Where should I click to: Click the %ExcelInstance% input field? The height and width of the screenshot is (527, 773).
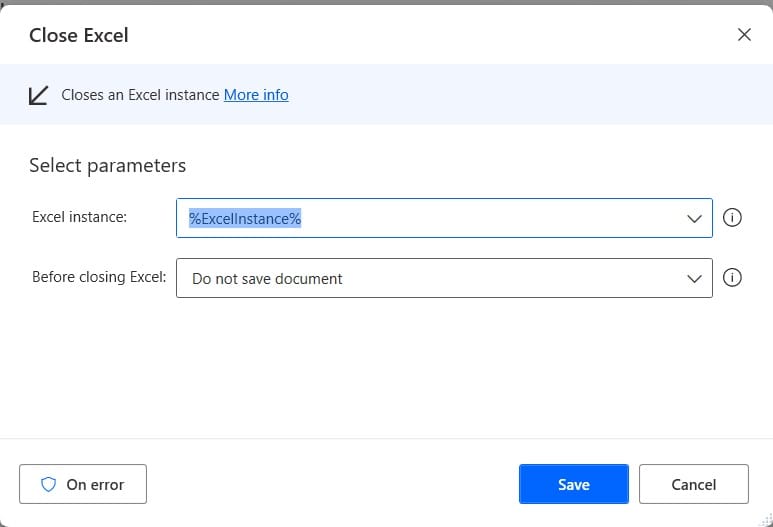(x=444, y=218)
